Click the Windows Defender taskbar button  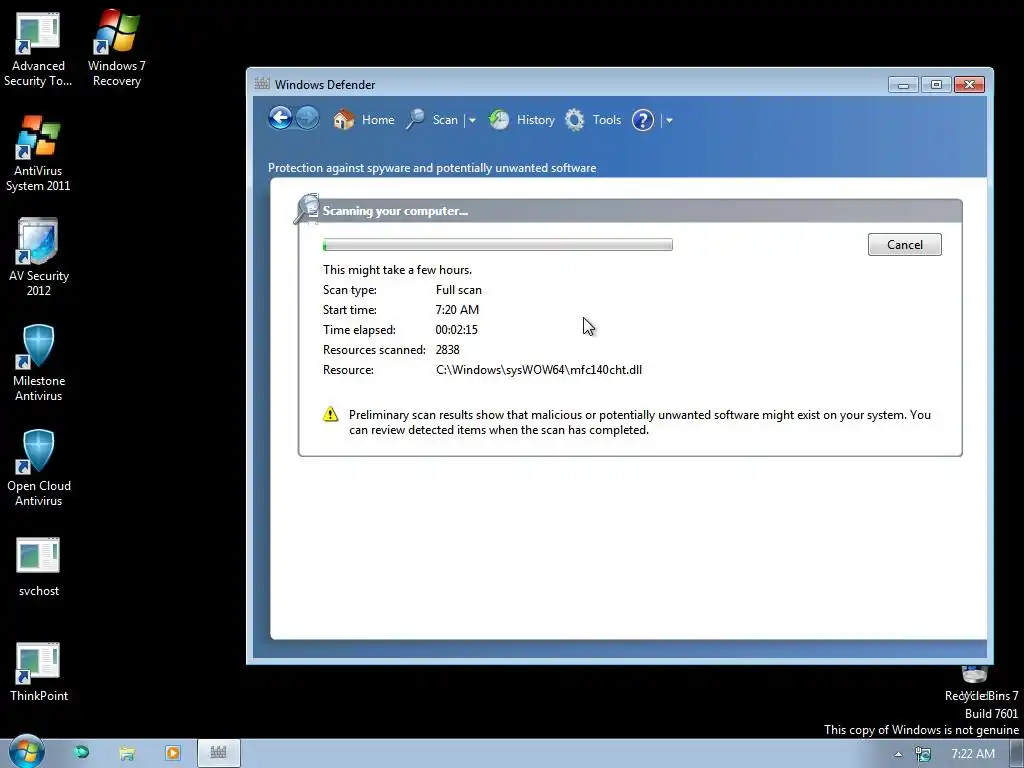click(x=219, y=753)
